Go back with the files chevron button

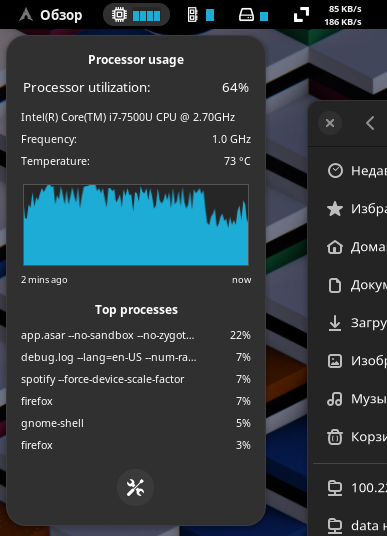(x=371, y=123)
